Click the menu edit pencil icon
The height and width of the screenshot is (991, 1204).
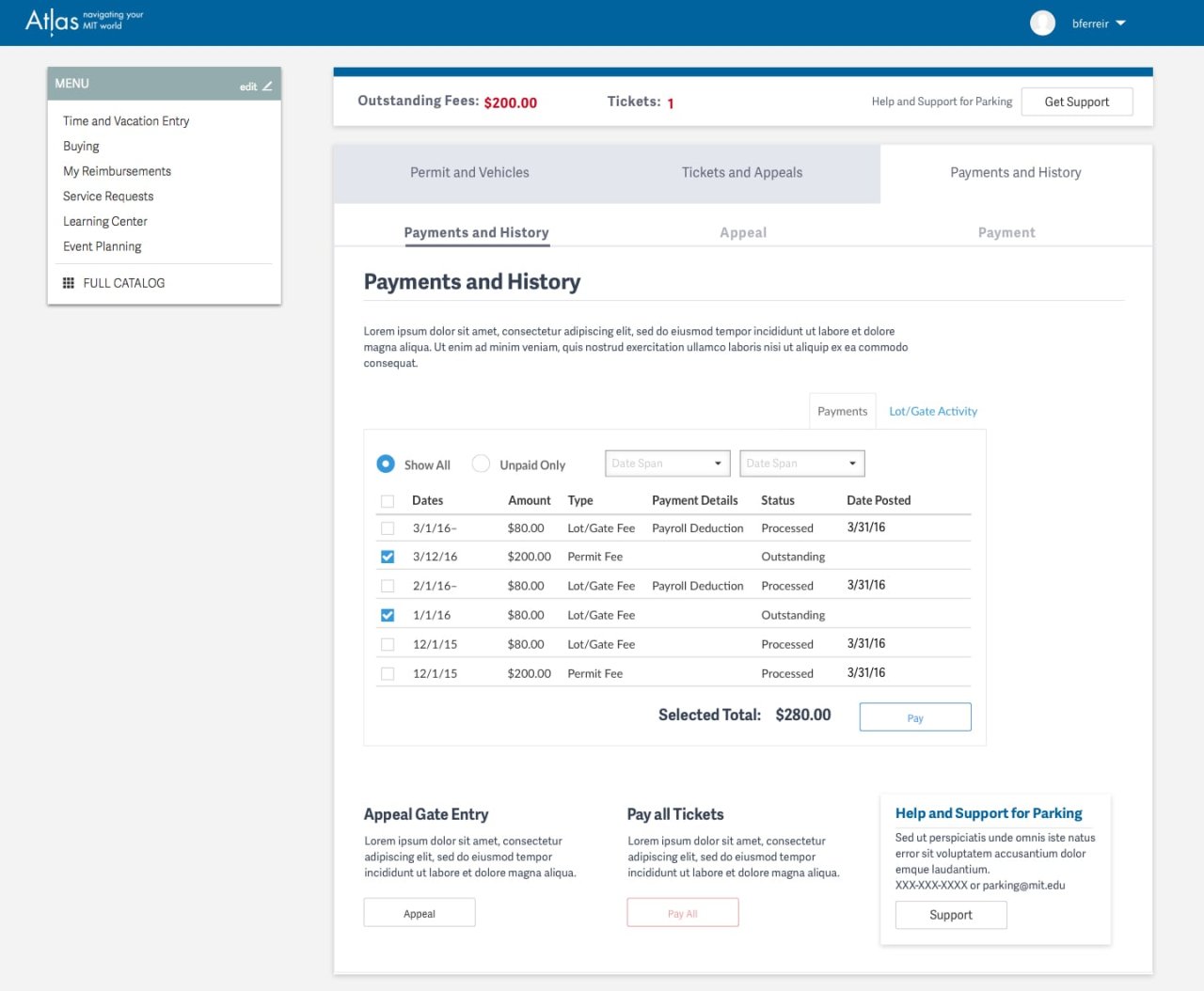pos(267,86)
